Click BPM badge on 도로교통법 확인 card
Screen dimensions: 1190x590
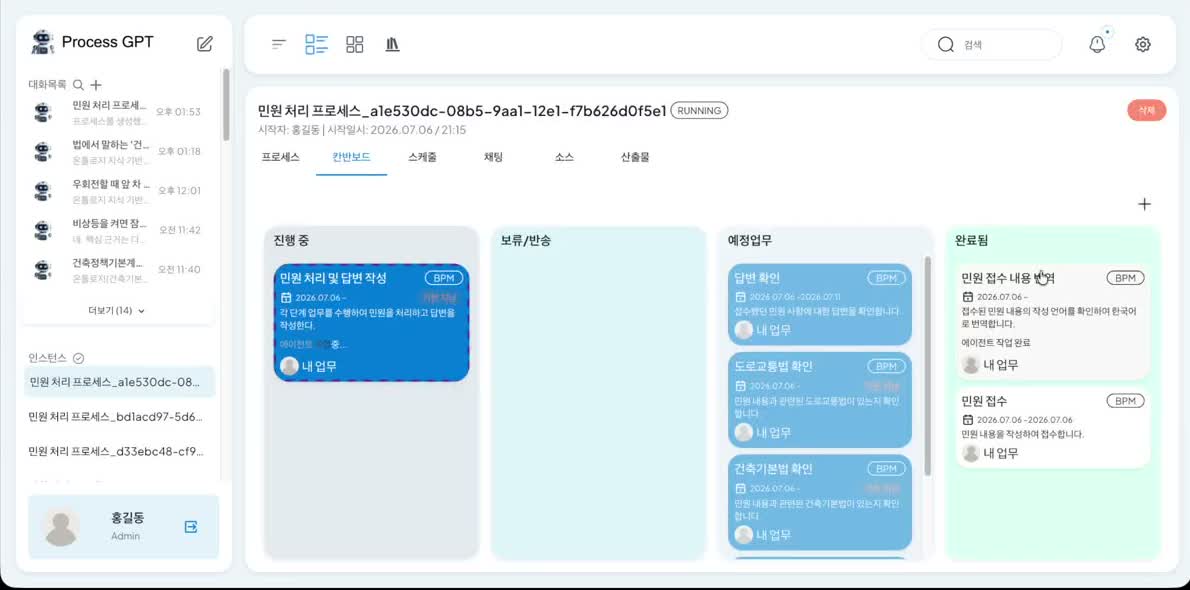(886, 366)
